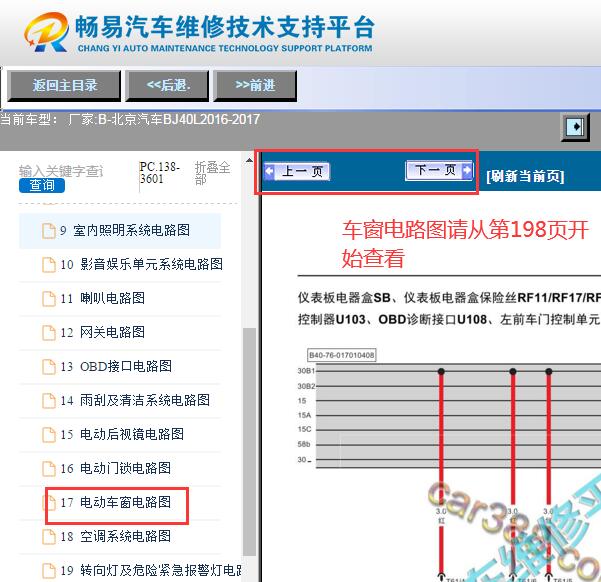Click the 15C rail label in diagram
Image resolution: width=601 pixels, height=582 pixels.
[304, 429]
